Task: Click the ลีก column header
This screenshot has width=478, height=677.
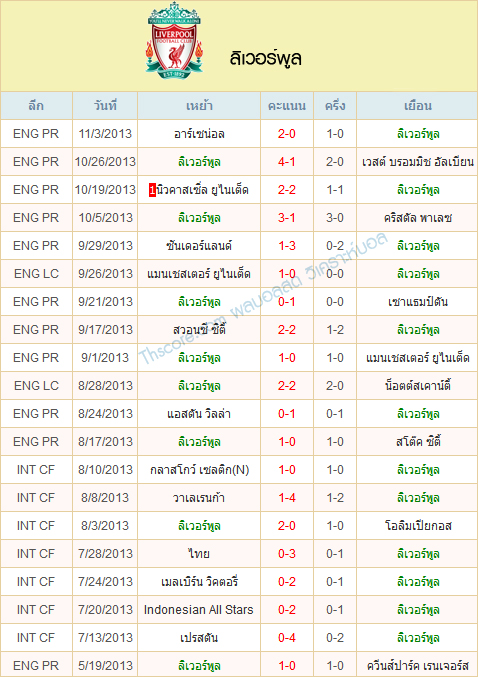Action: [x=36, y=106]
